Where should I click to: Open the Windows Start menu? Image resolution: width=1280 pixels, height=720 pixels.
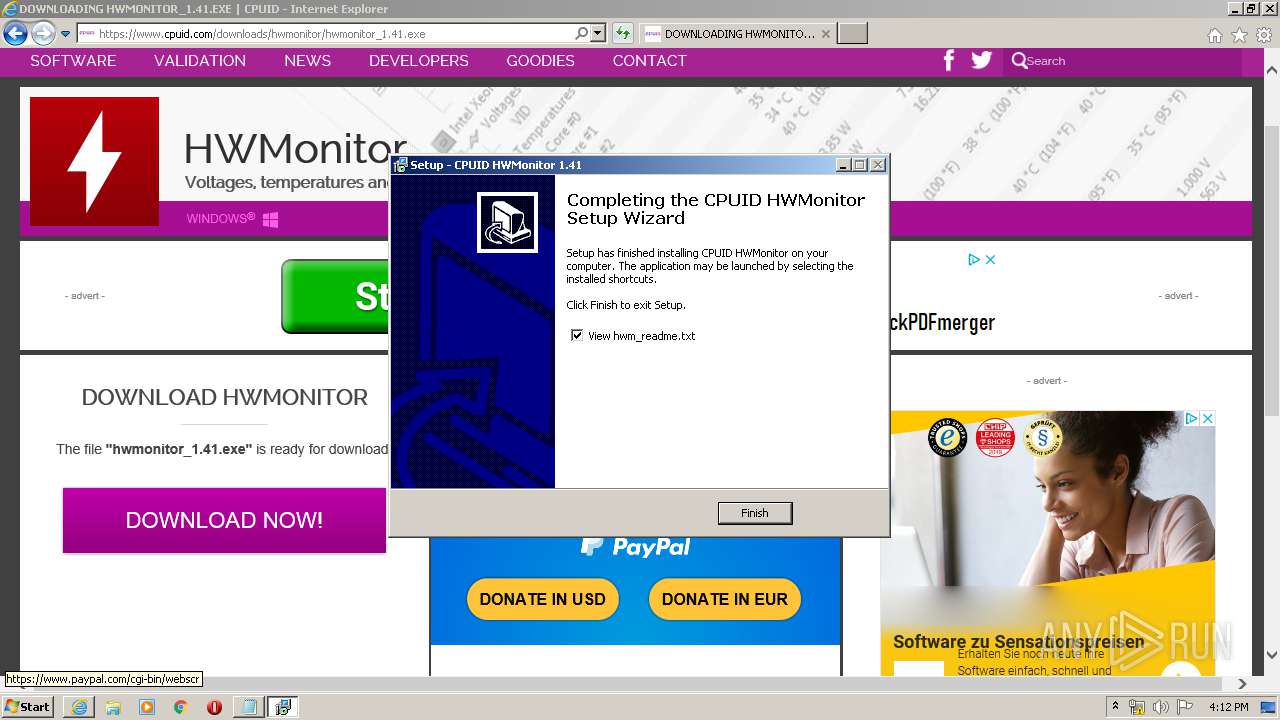pyautogui.click(x=27, y=706)
